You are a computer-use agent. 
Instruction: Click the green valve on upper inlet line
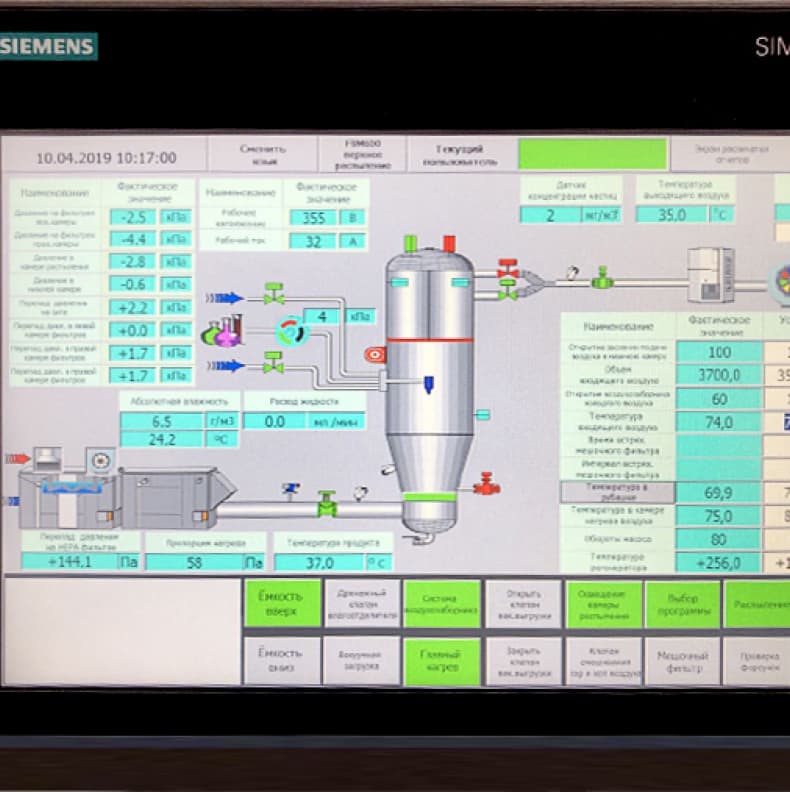(x=274, y=294)
